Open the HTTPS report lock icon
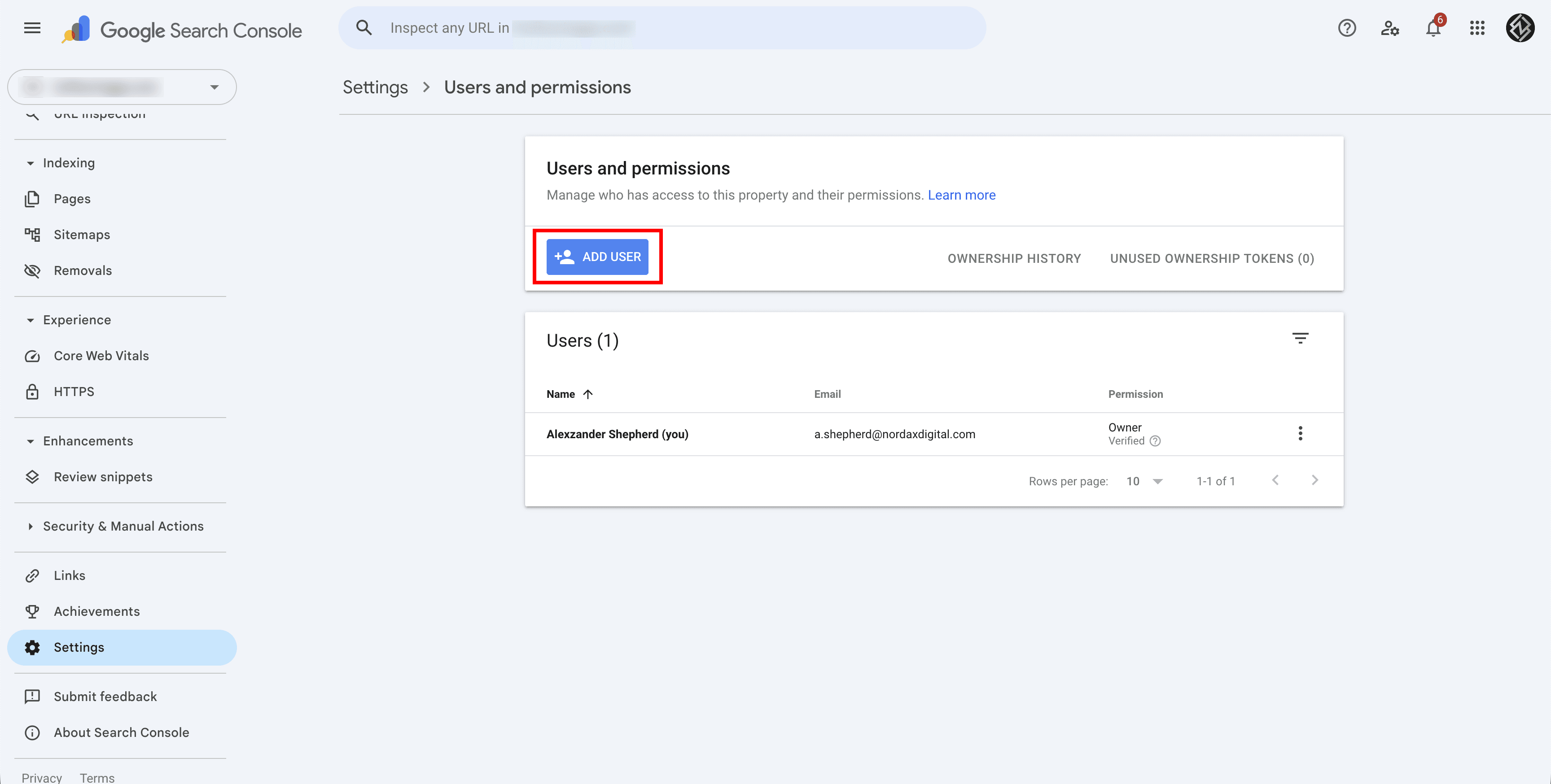 click(32, 391)
